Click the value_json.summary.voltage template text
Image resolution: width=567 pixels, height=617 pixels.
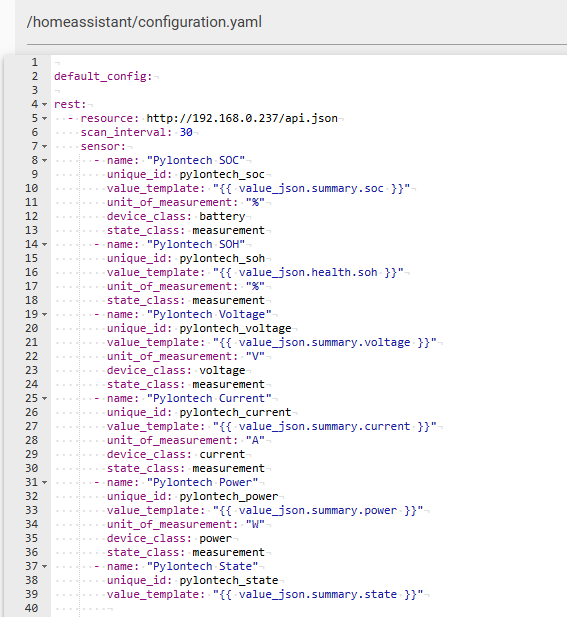point(325,342)
